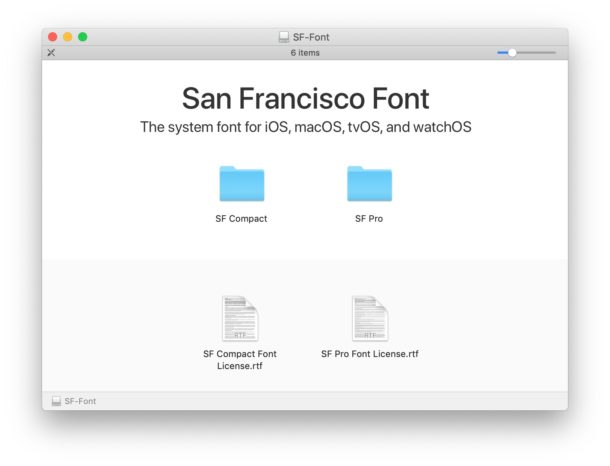Screen dimensions: 610x466
Task: Click SF-Font text in the path bar
Action: point(80,401)
